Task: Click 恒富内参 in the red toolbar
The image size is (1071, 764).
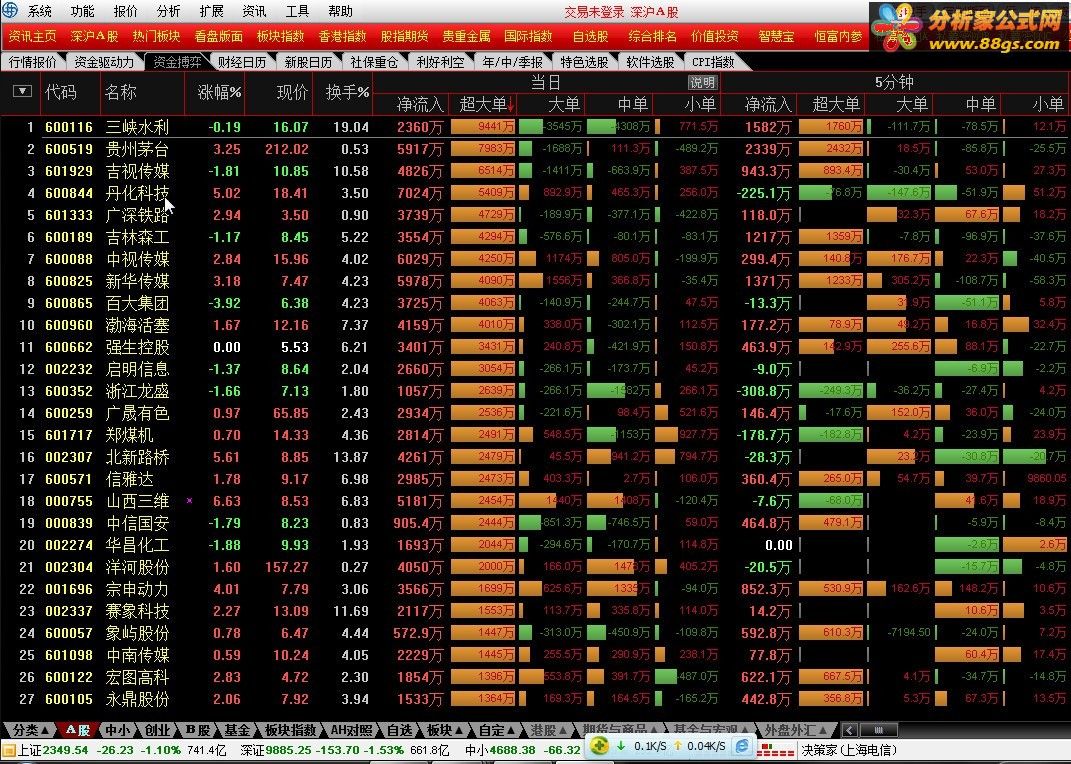Action: click(839, 36)
